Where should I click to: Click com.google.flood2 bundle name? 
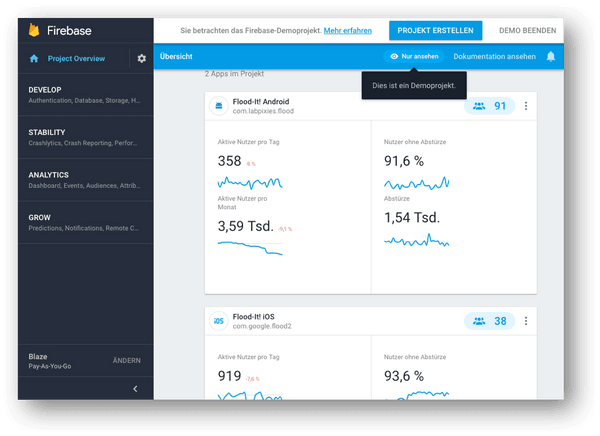click(x=262, y=326)
